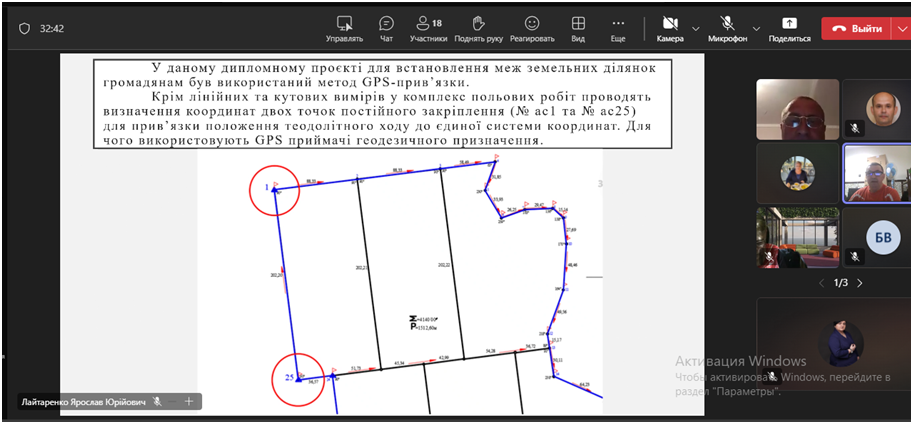Screen dimensions: 913x424
Task: Expand the camera options arrow
Action: point(696,28)
